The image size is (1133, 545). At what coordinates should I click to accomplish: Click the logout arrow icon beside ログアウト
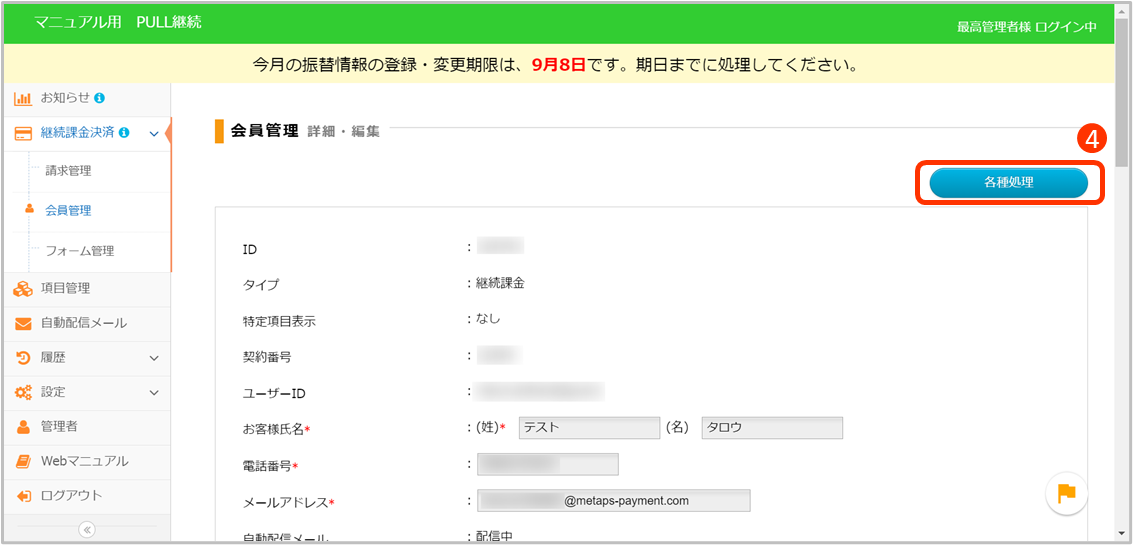pyautogui.click(x=23, y=496)
